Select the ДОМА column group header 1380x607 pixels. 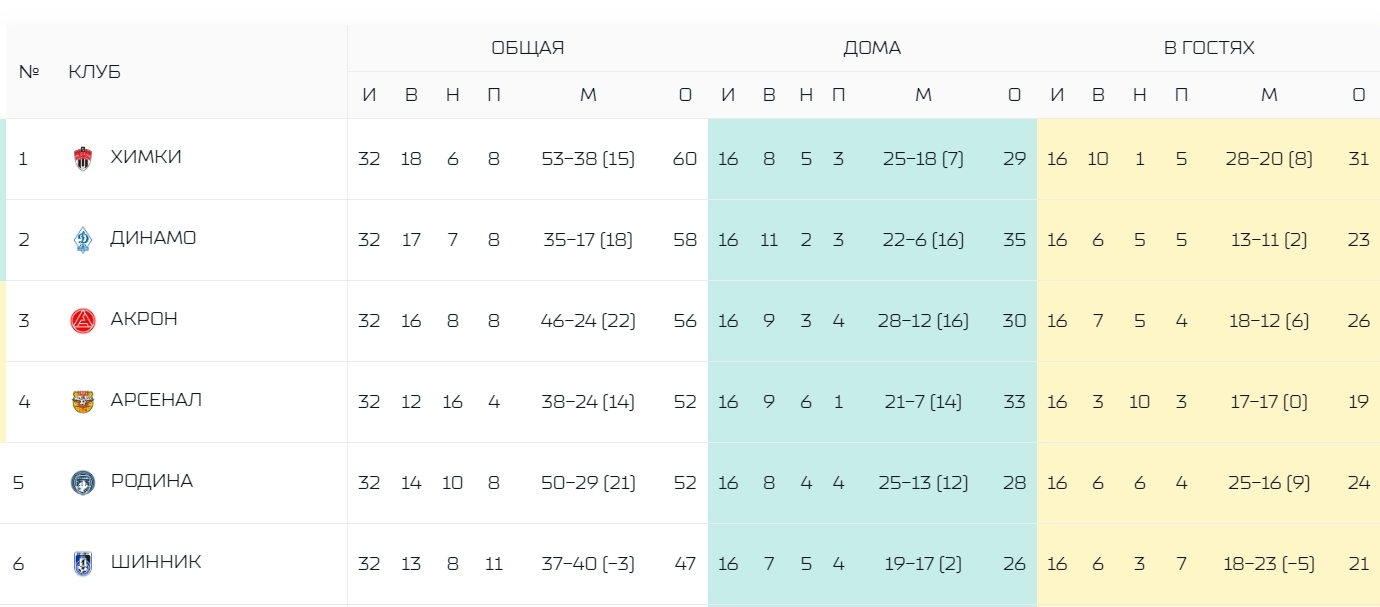(x=872, y=47)
